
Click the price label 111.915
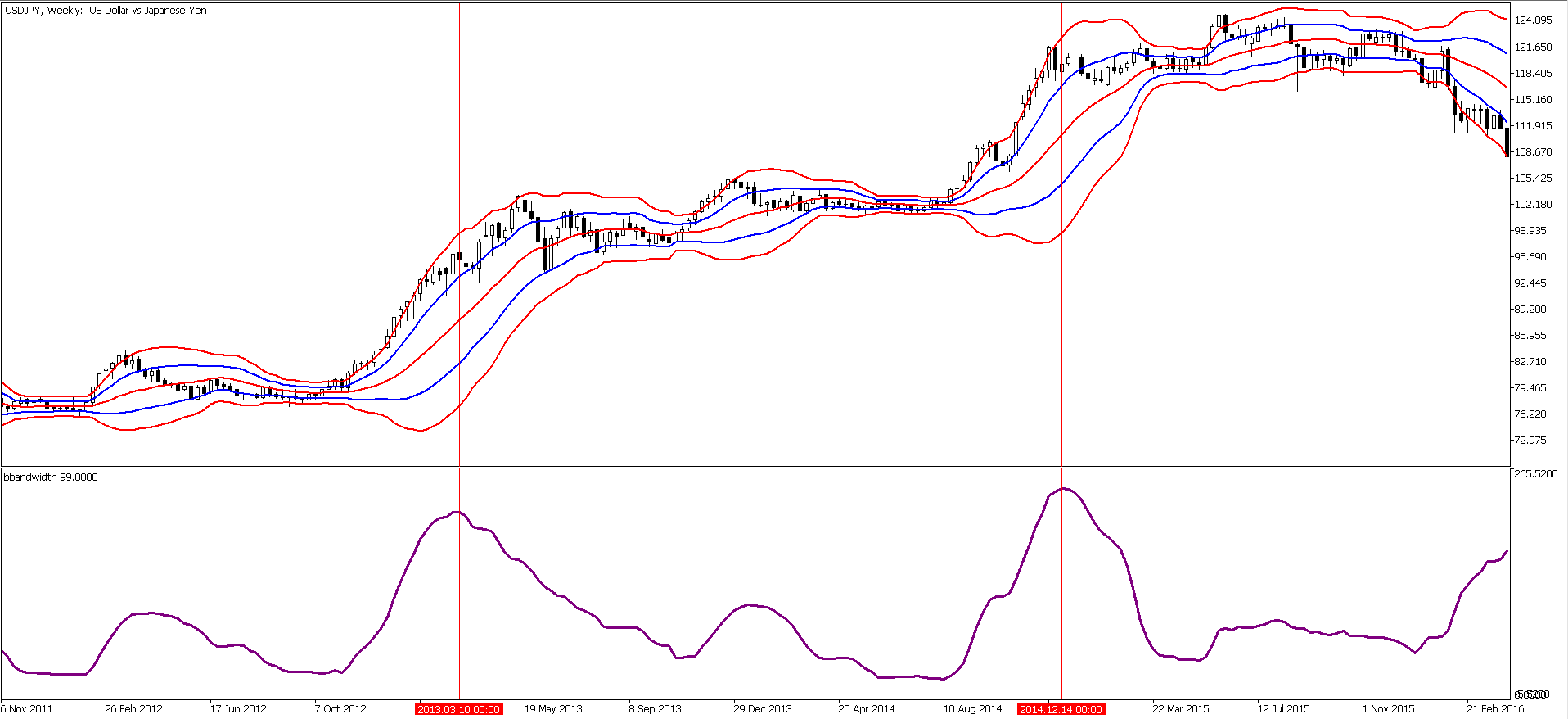tap(1533, 125)
